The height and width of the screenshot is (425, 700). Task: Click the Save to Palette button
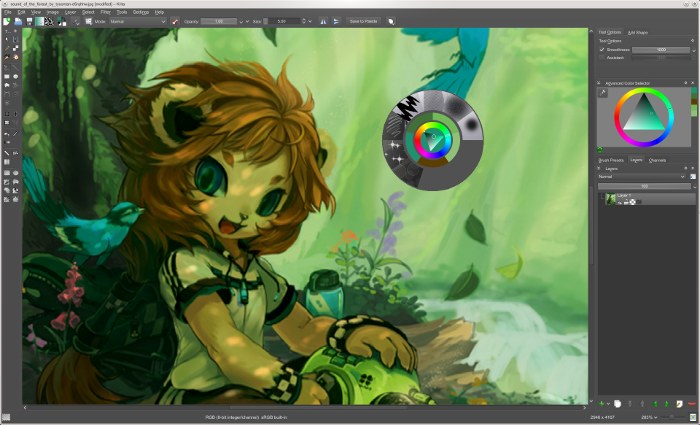tap(363, 20)
